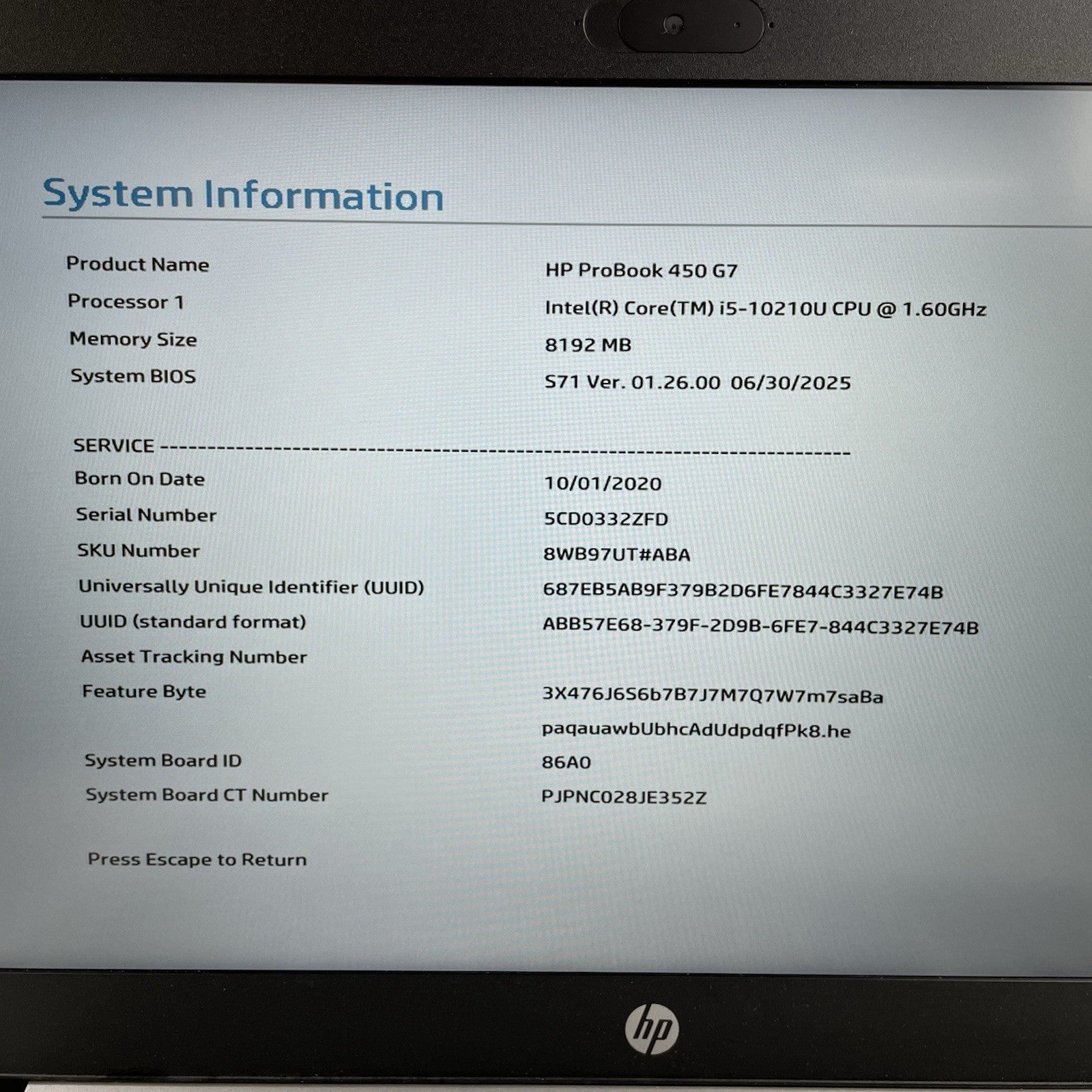Select the Universally Unique Identifier (UUID) label
Screen dimensions: 1092x1092
251,587
